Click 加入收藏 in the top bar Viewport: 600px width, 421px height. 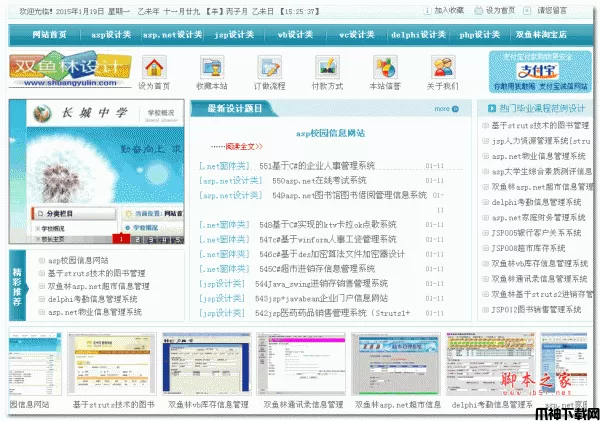click(449, 11)
